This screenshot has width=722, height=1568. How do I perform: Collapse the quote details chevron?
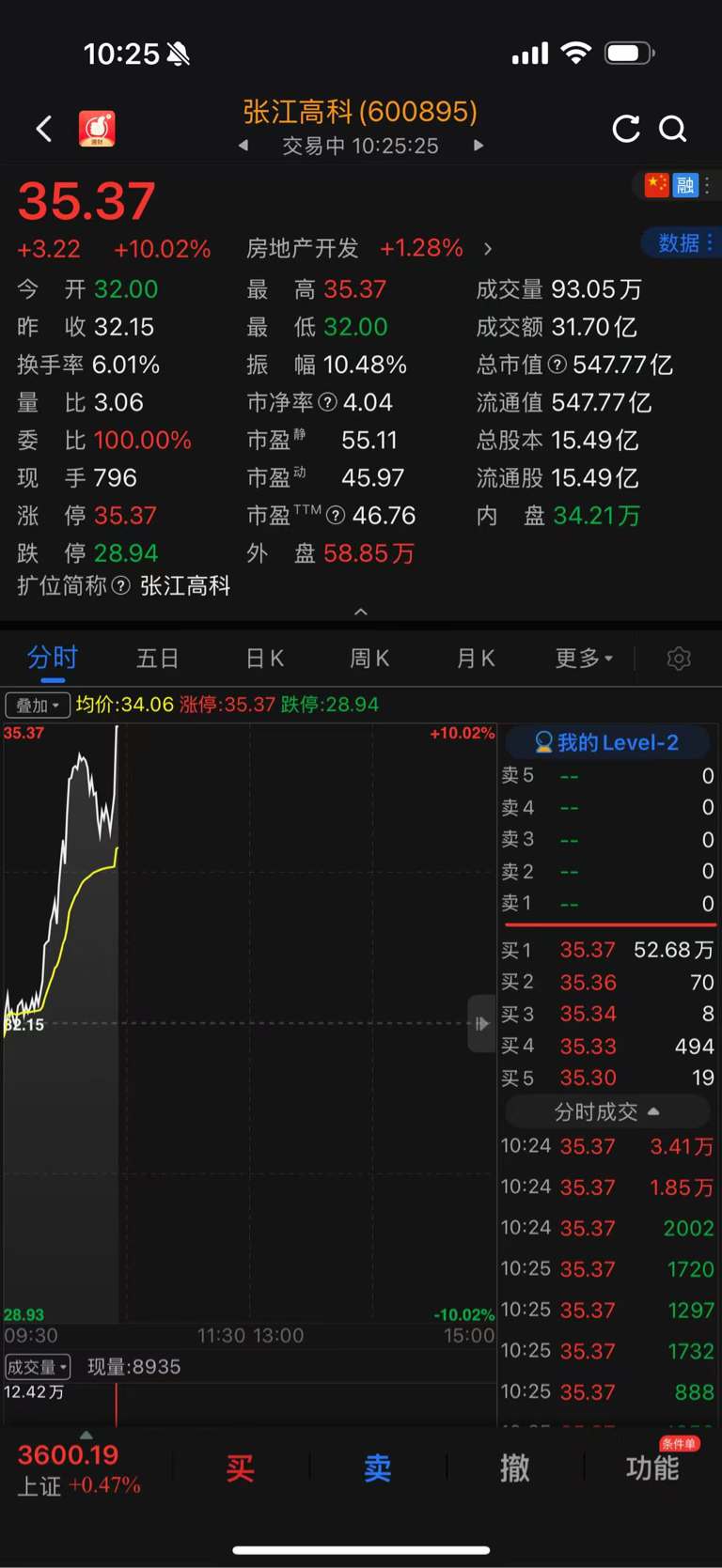pyautogui.click(x=361, y=612)
